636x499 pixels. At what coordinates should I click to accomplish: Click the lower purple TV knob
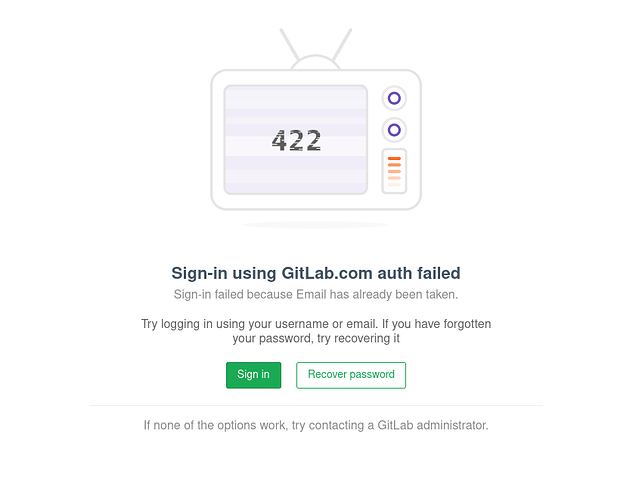[394, 130]
